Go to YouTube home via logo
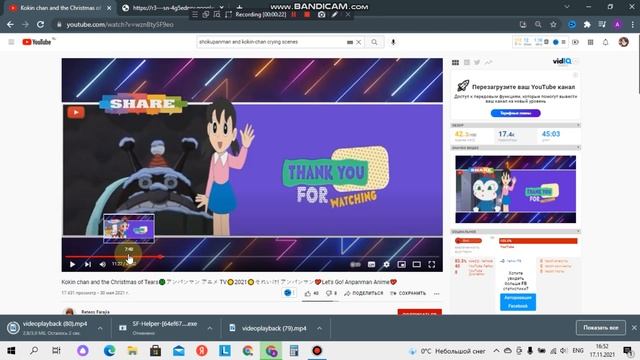 [x=37, y=42]
